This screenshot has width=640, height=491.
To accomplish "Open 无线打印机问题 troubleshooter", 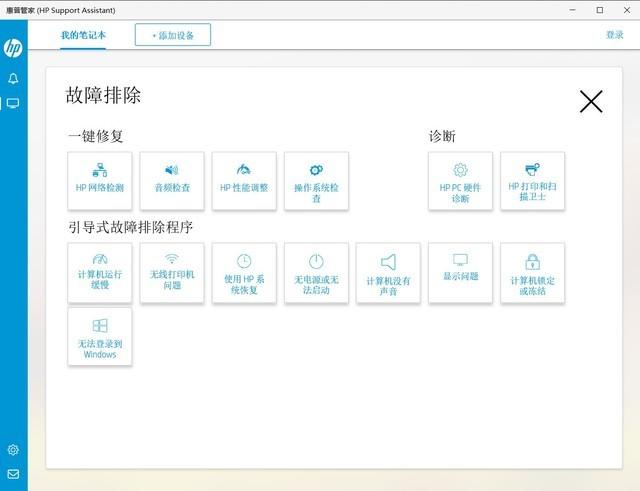I will coord(172,272).
